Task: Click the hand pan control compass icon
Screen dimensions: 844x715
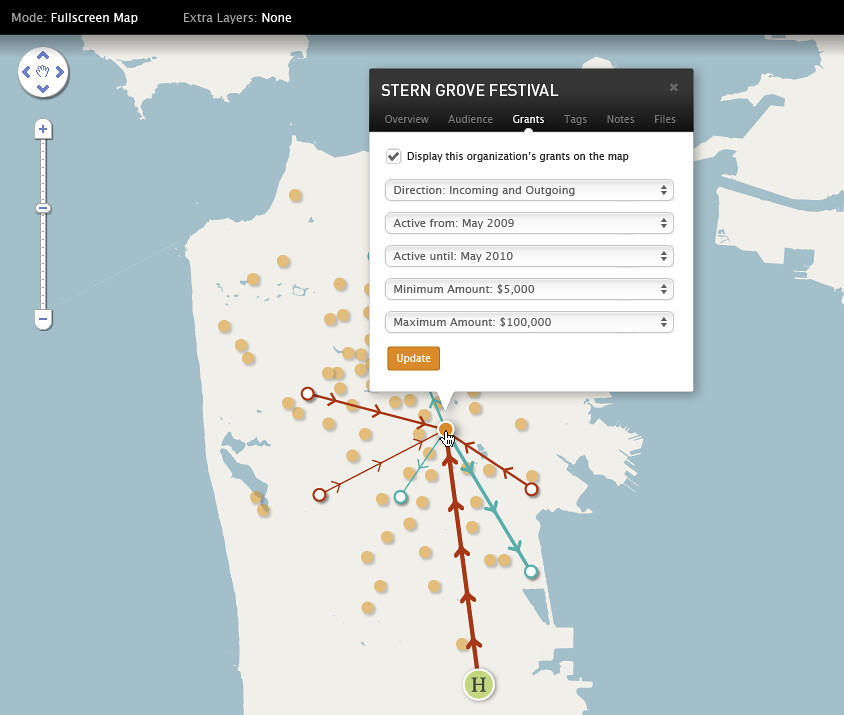Action: click(x=43, y=72)
